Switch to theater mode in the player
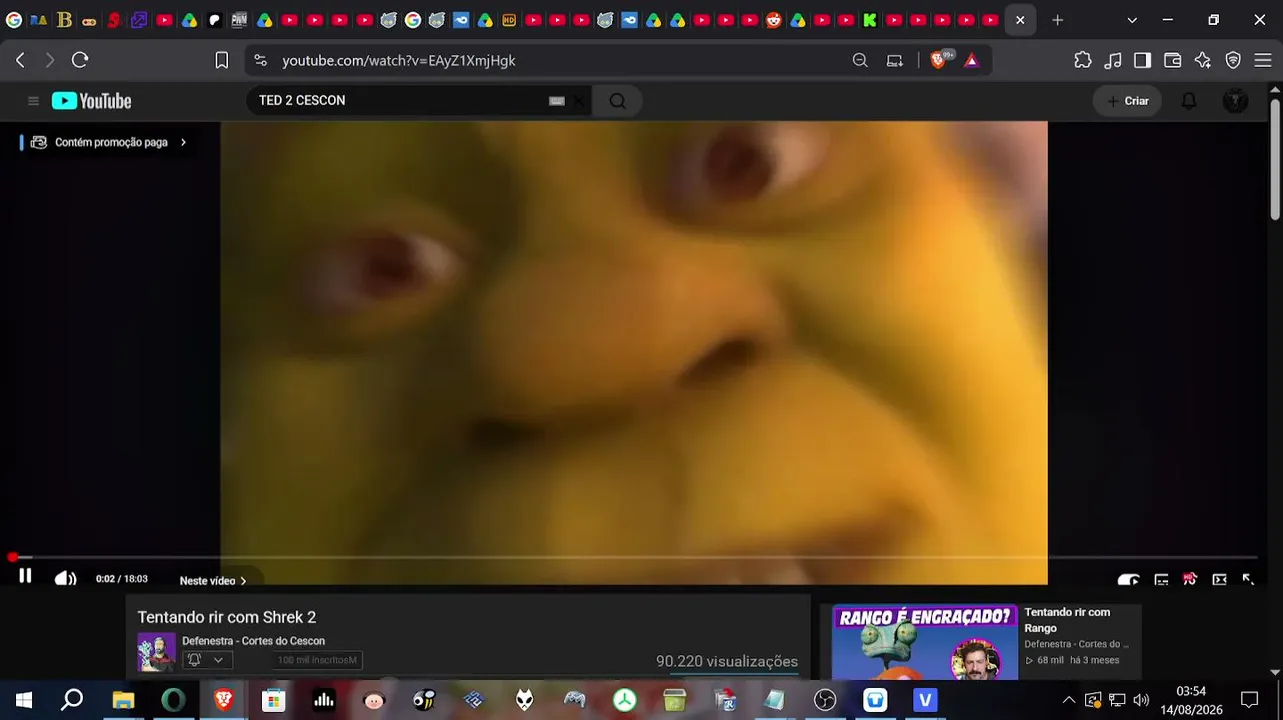Screen dimensions: 1283x720 (x=1219, y=580)
